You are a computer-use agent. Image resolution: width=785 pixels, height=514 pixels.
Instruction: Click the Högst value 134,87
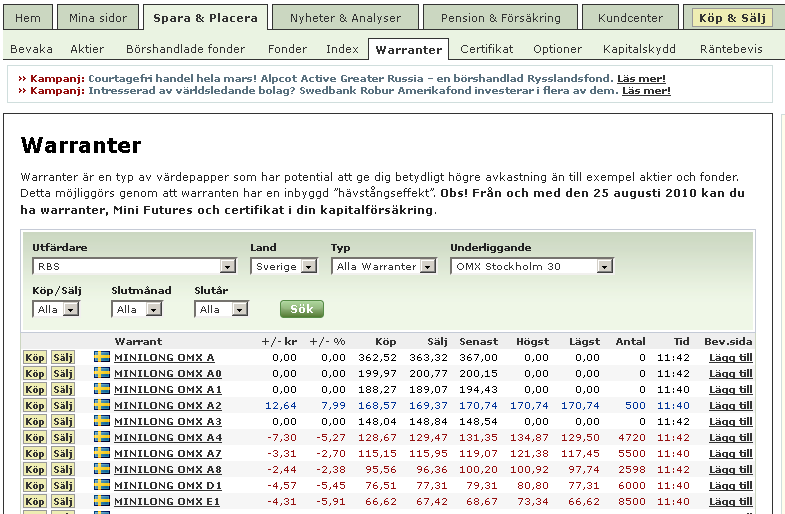(x=530, y=437)
